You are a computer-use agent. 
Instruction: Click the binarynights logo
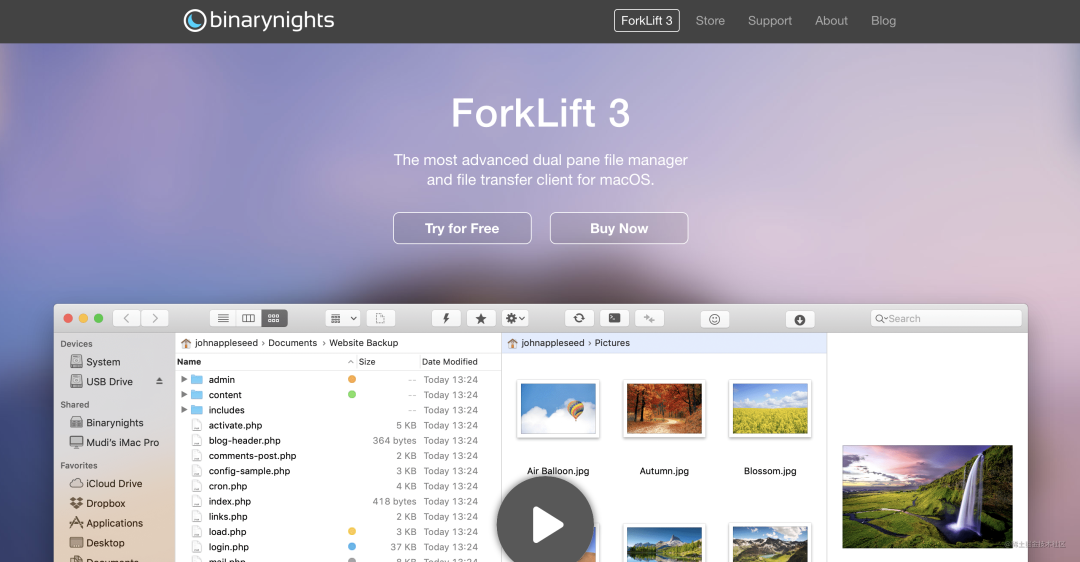(x=258, y=20)
